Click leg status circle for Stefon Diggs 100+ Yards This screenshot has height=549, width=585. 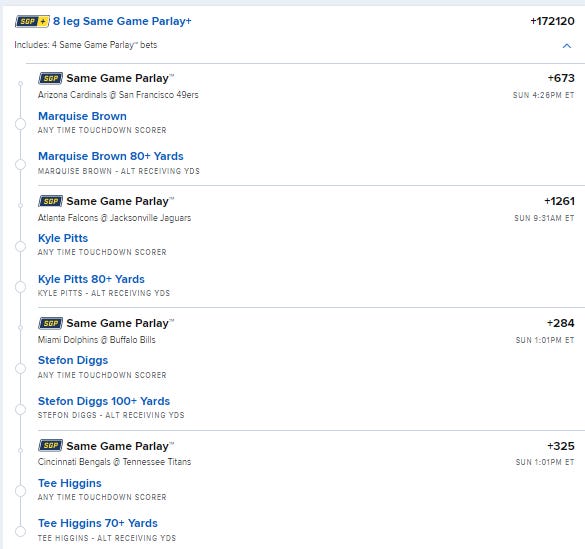(x=21, y=409)
